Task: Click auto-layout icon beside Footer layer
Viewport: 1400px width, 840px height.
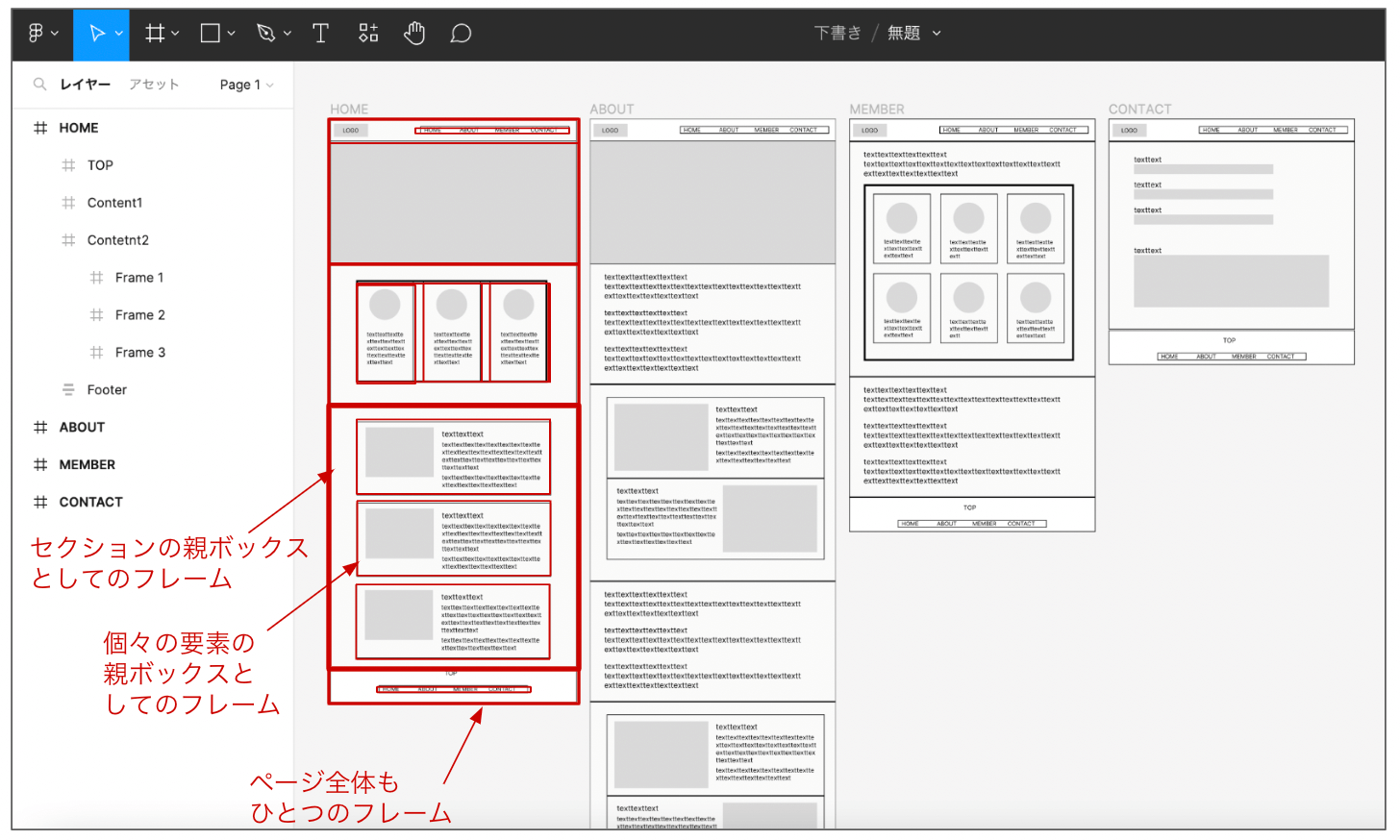Action: click(x=68, y=390)
